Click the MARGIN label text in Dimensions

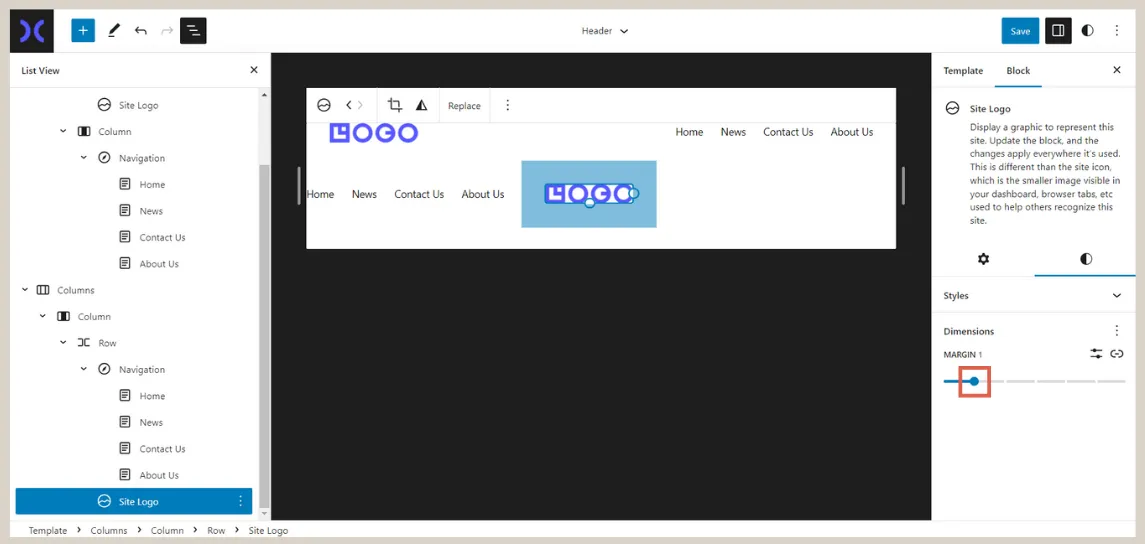[960, 354]
